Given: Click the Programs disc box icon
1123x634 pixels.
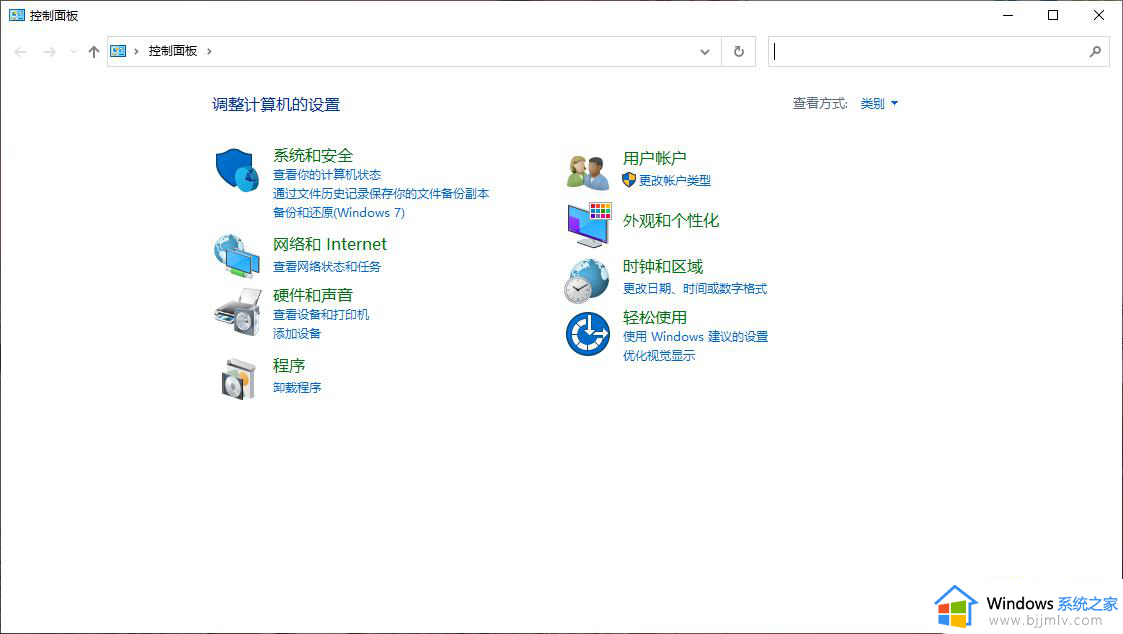Looking at the screenshot, I should (x=238, y=378).
